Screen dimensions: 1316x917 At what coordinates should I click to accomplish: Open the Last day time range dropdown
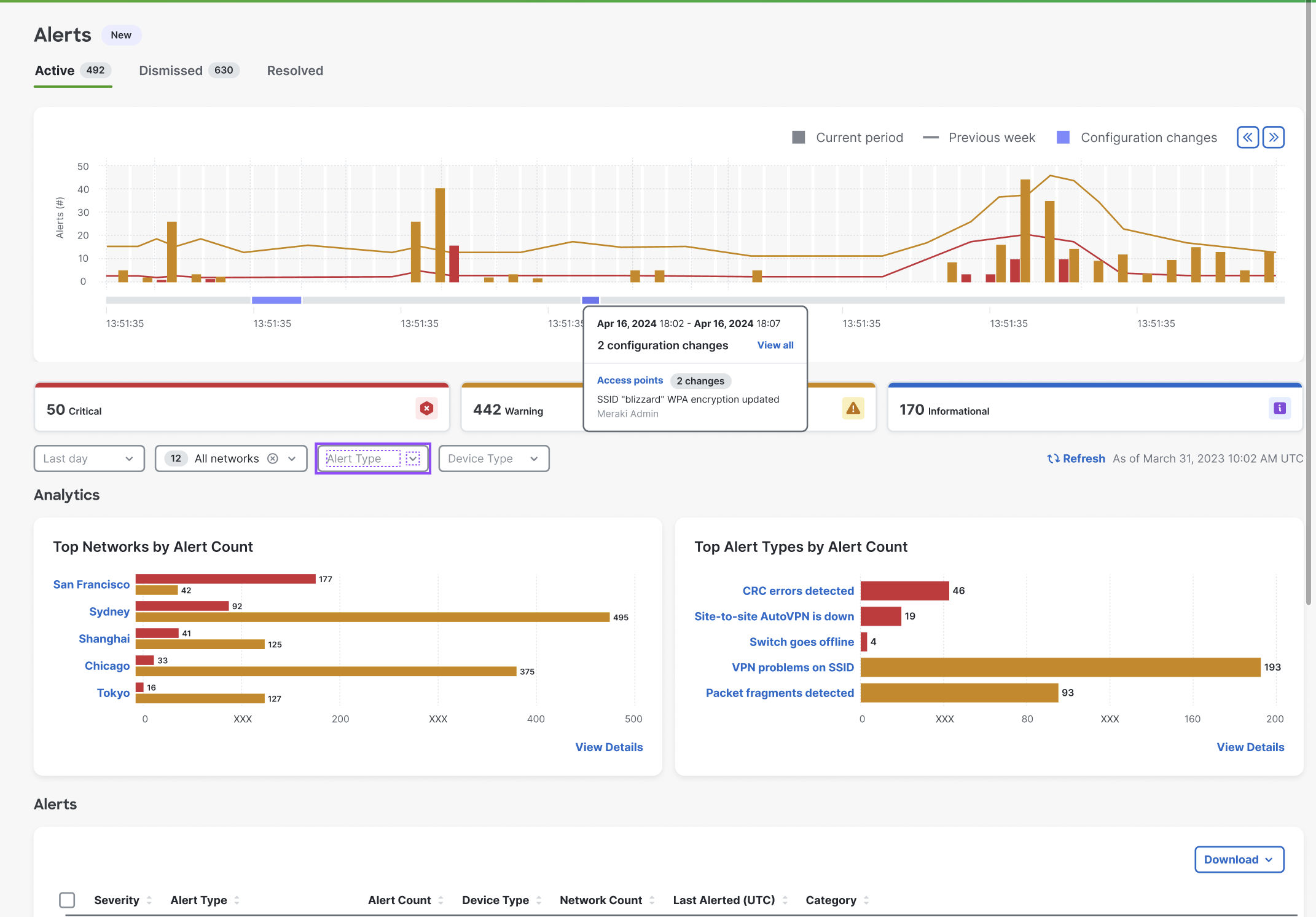point(89,458)
